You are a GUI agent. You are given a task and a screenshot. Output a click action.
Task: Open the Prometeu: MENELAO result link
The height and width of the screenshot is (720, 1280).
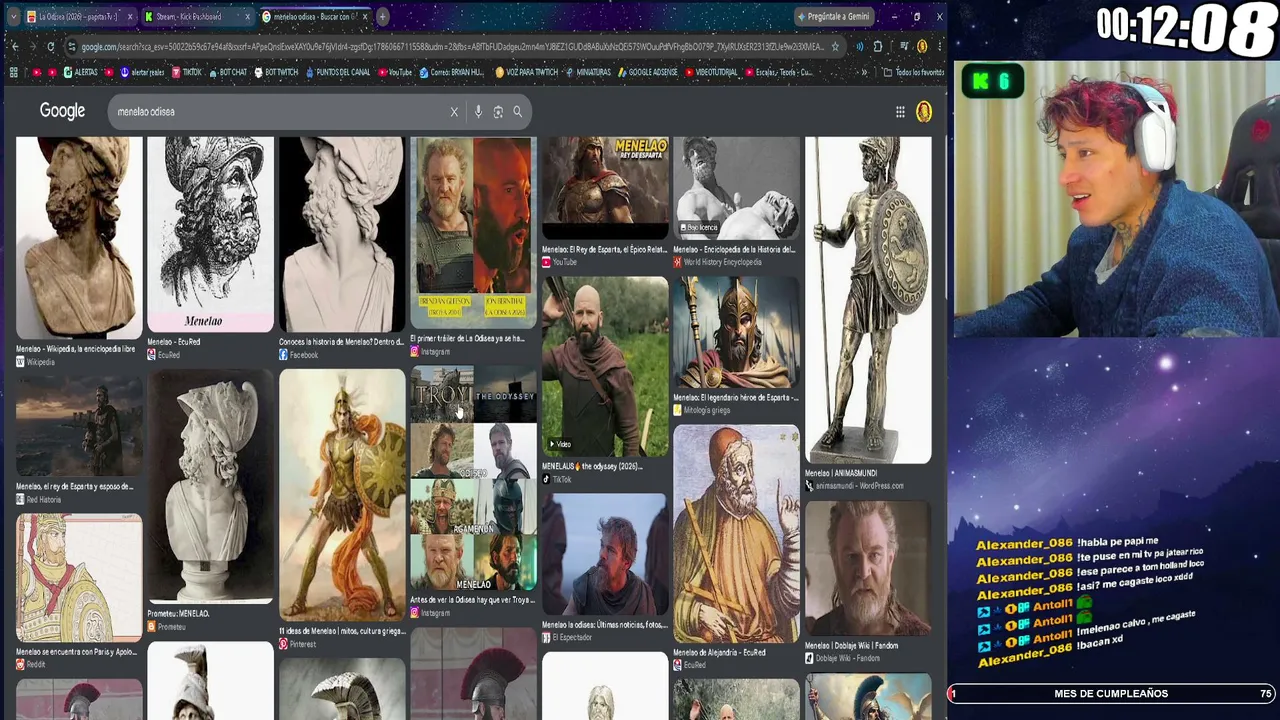pyautogui.click(x=178, y=614)
